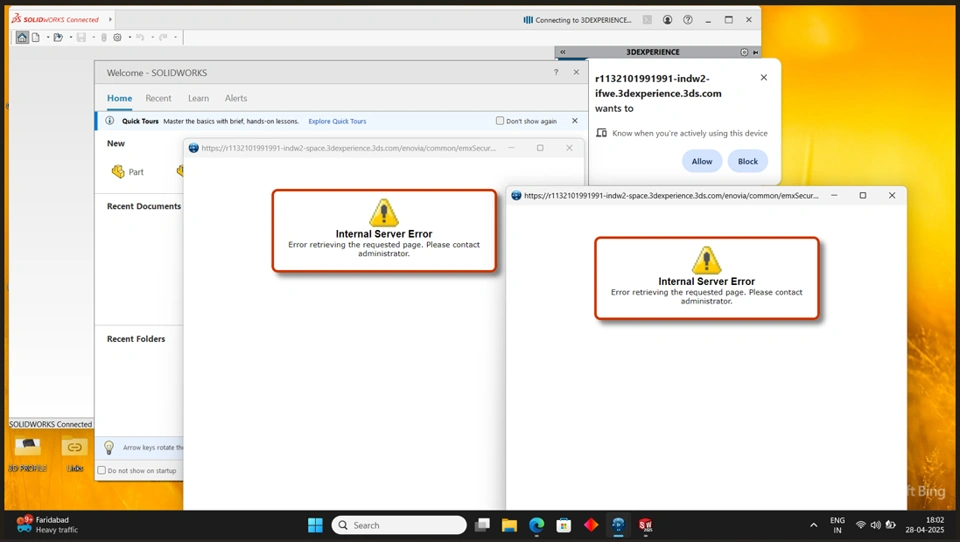This screenshot has height=542, width=960.
Task: Expand the Open file dropdown arrow
Action: (70, 37)
